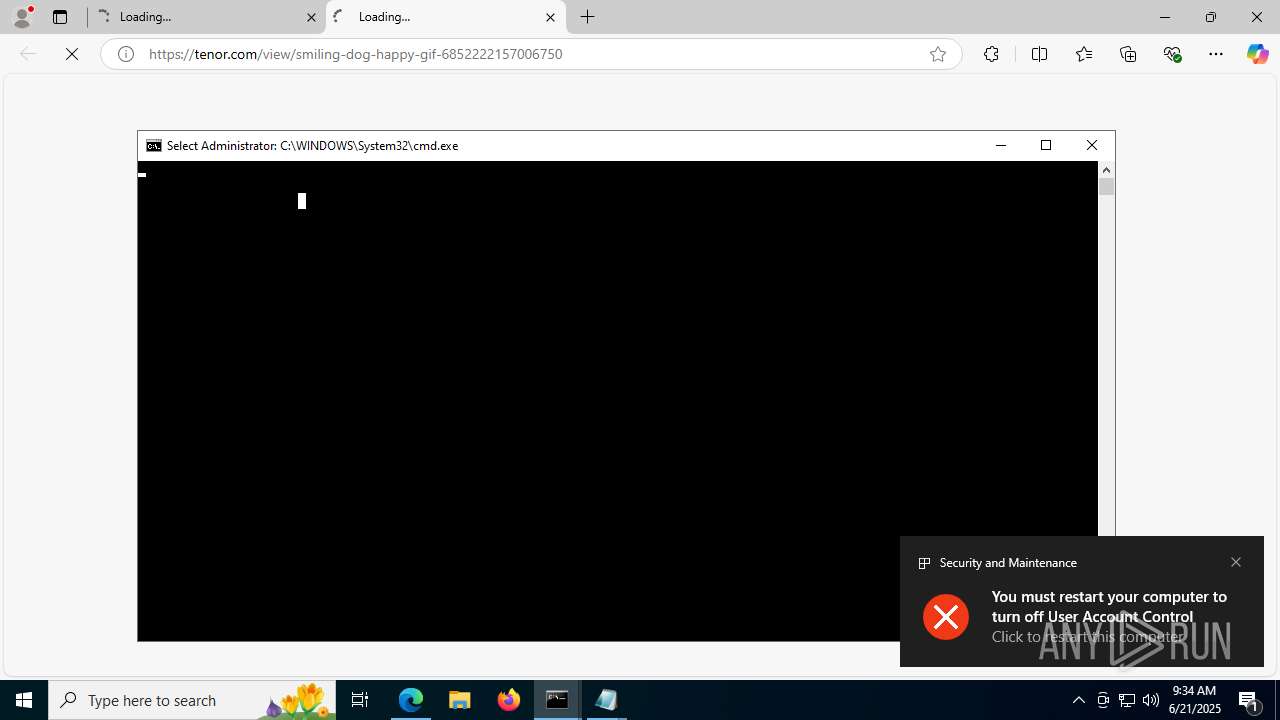Open Microsoft Edge from the taskbar

tap(411, 700)
